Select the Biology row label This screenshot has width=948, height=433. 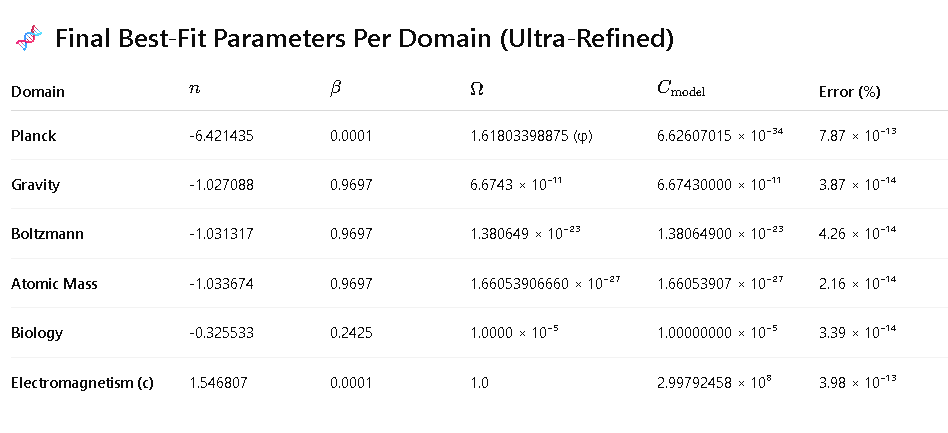tap(37, 333)
